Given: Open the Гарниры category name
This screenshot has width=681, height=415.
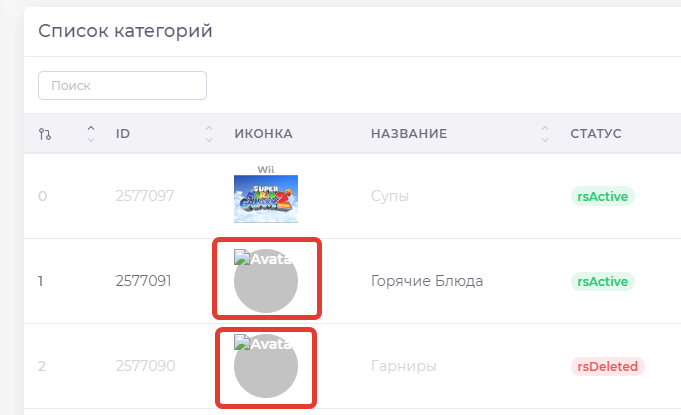Looking at the screenshot, I should (x=403, y=366).
